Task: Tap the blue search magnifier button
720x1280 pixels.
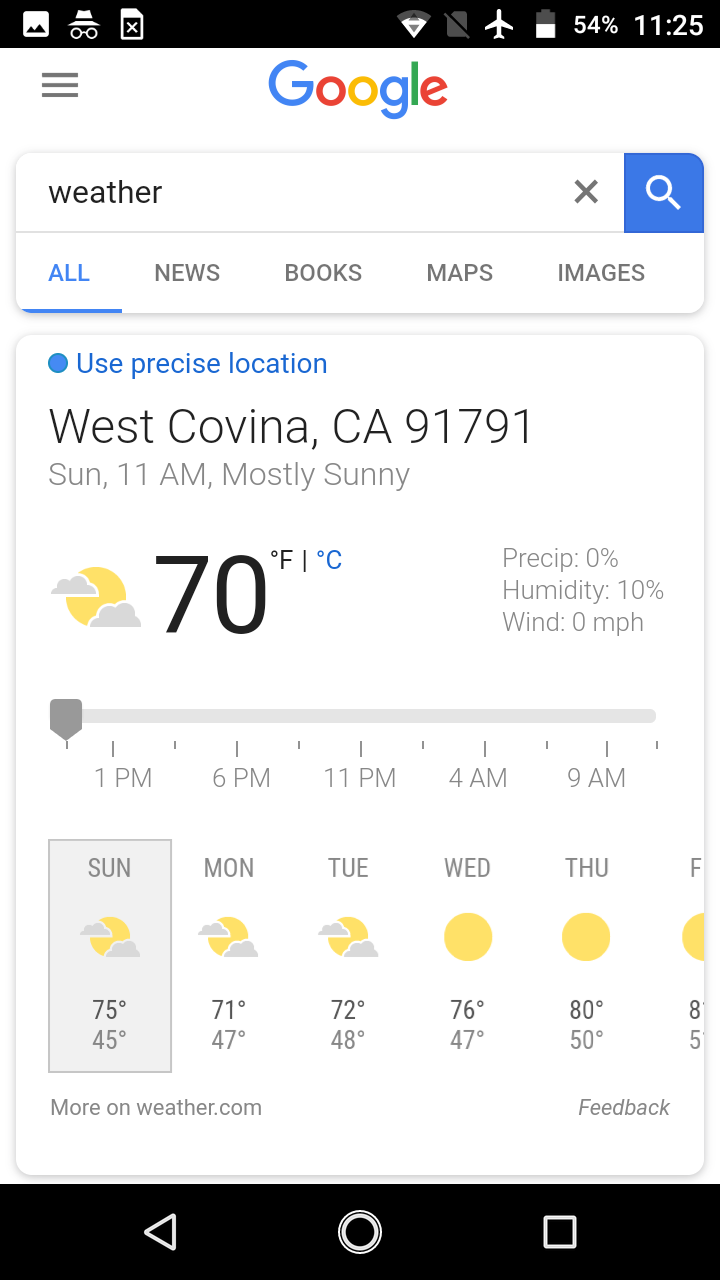Action: 663,192
